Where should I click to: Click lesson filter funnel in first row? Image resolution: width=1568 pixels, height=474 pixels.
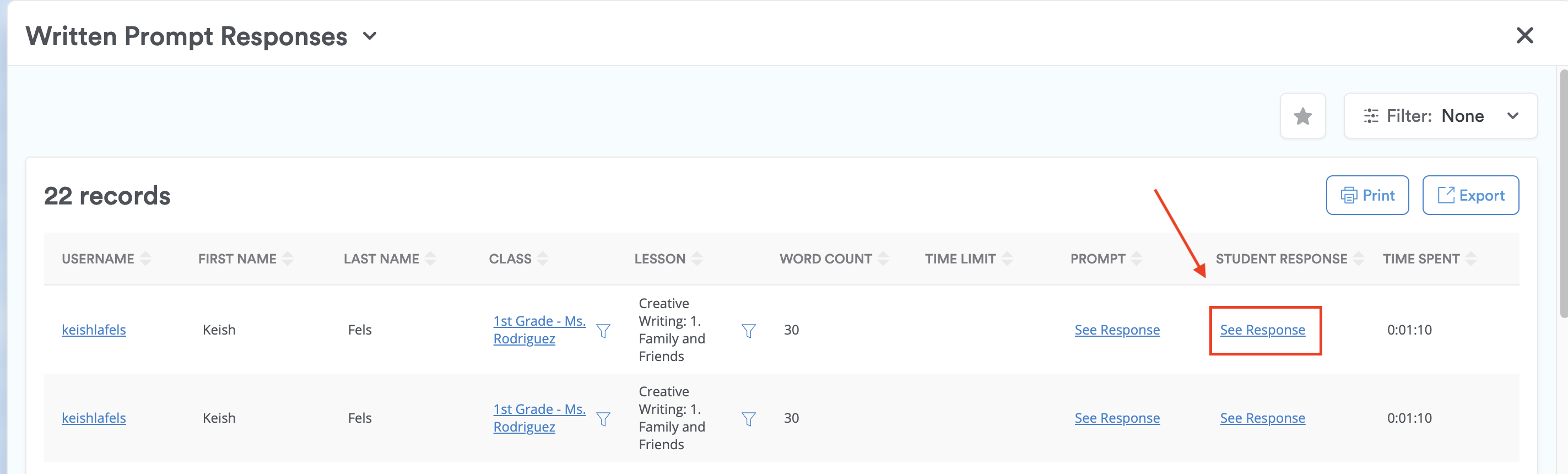click(748, 330)
